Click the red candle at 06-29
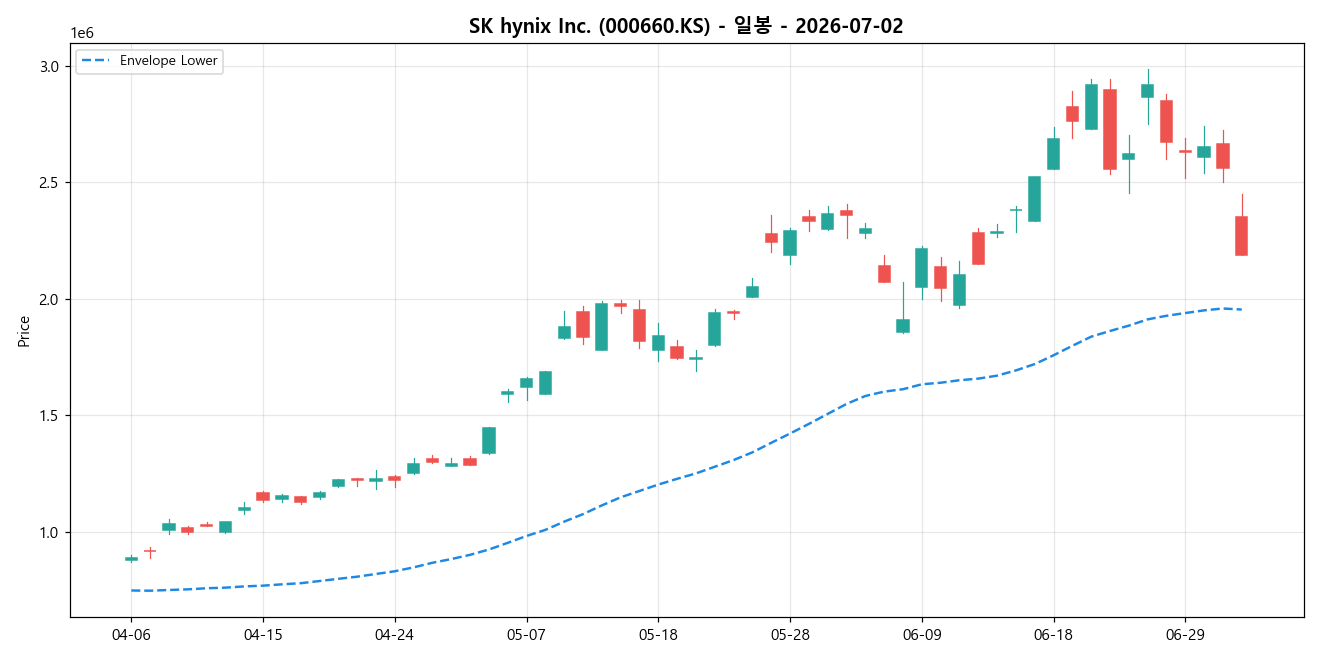This screenshot has width=1320, height=660. click(x=1185, y=151)
